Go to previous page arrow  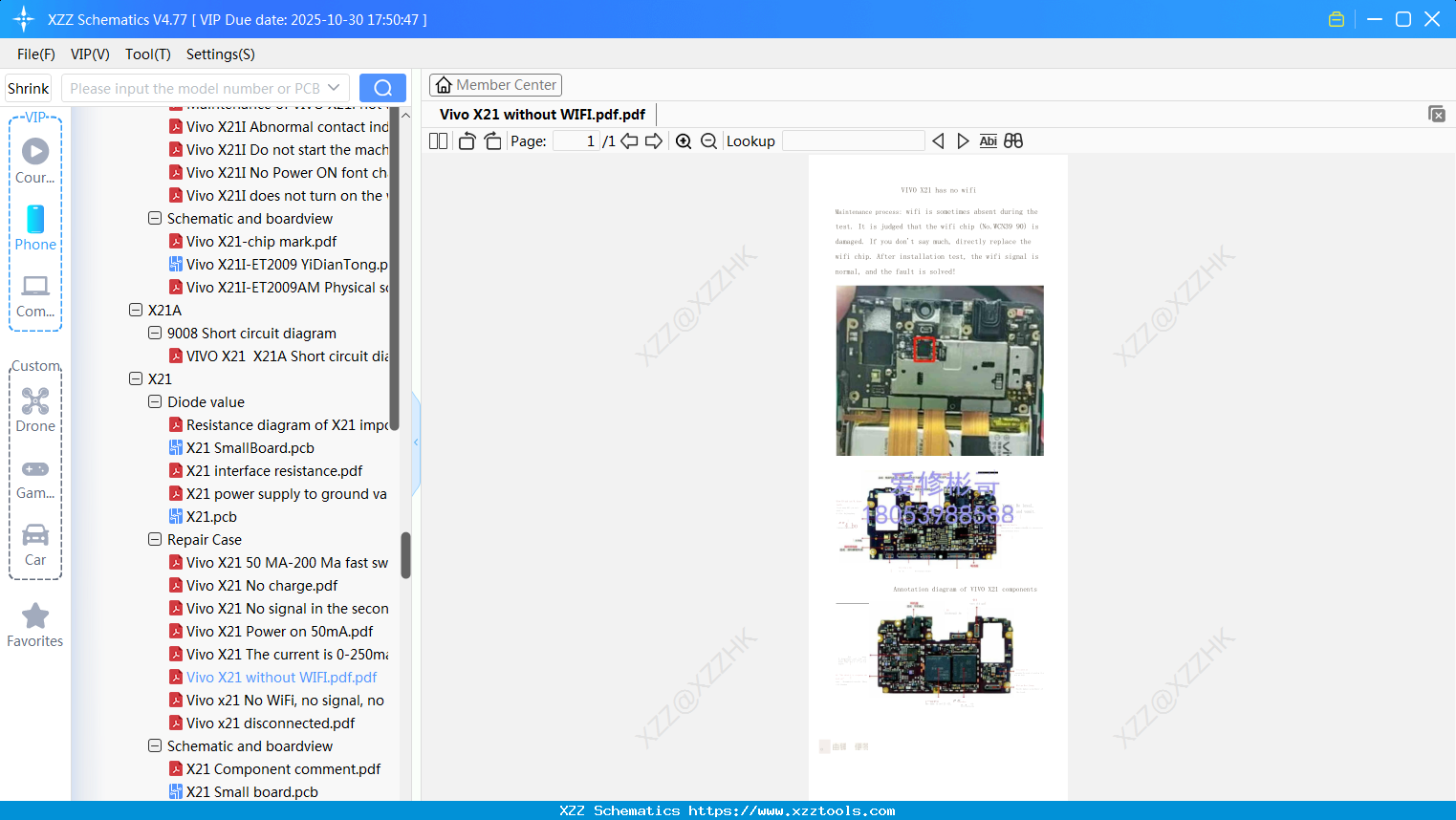pyautogui.click(x=629, y=141)
